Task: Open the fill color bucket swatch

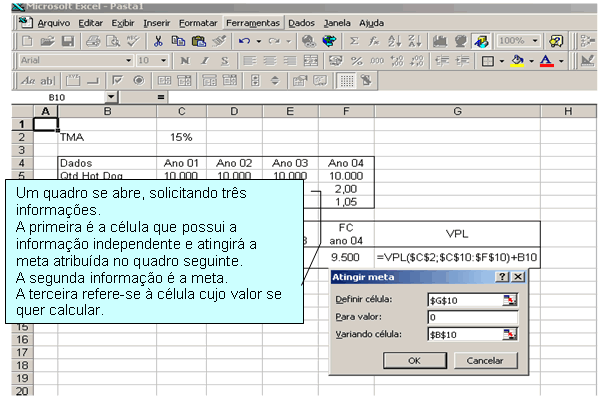Action: (516, 61)
